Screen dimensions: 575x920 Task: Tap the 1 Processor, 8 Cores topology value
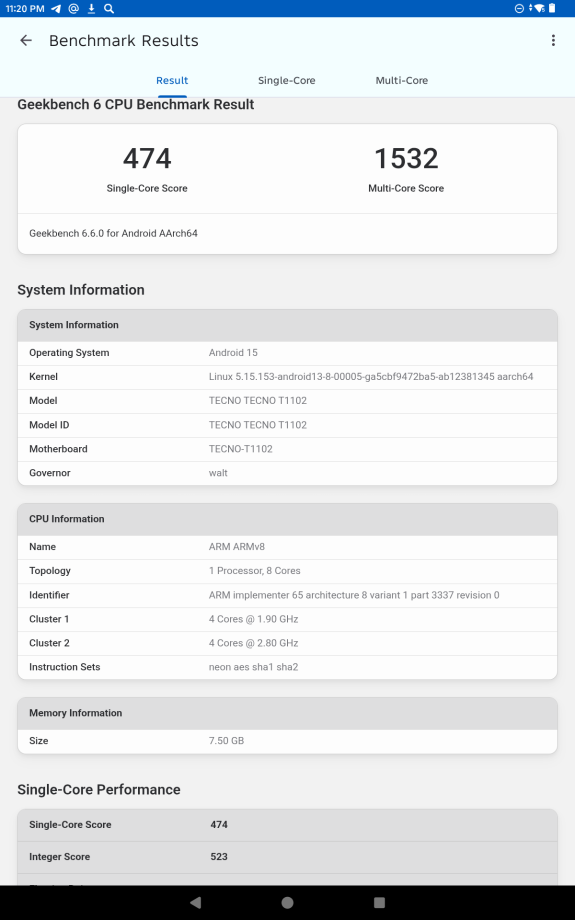click(255, 571)
